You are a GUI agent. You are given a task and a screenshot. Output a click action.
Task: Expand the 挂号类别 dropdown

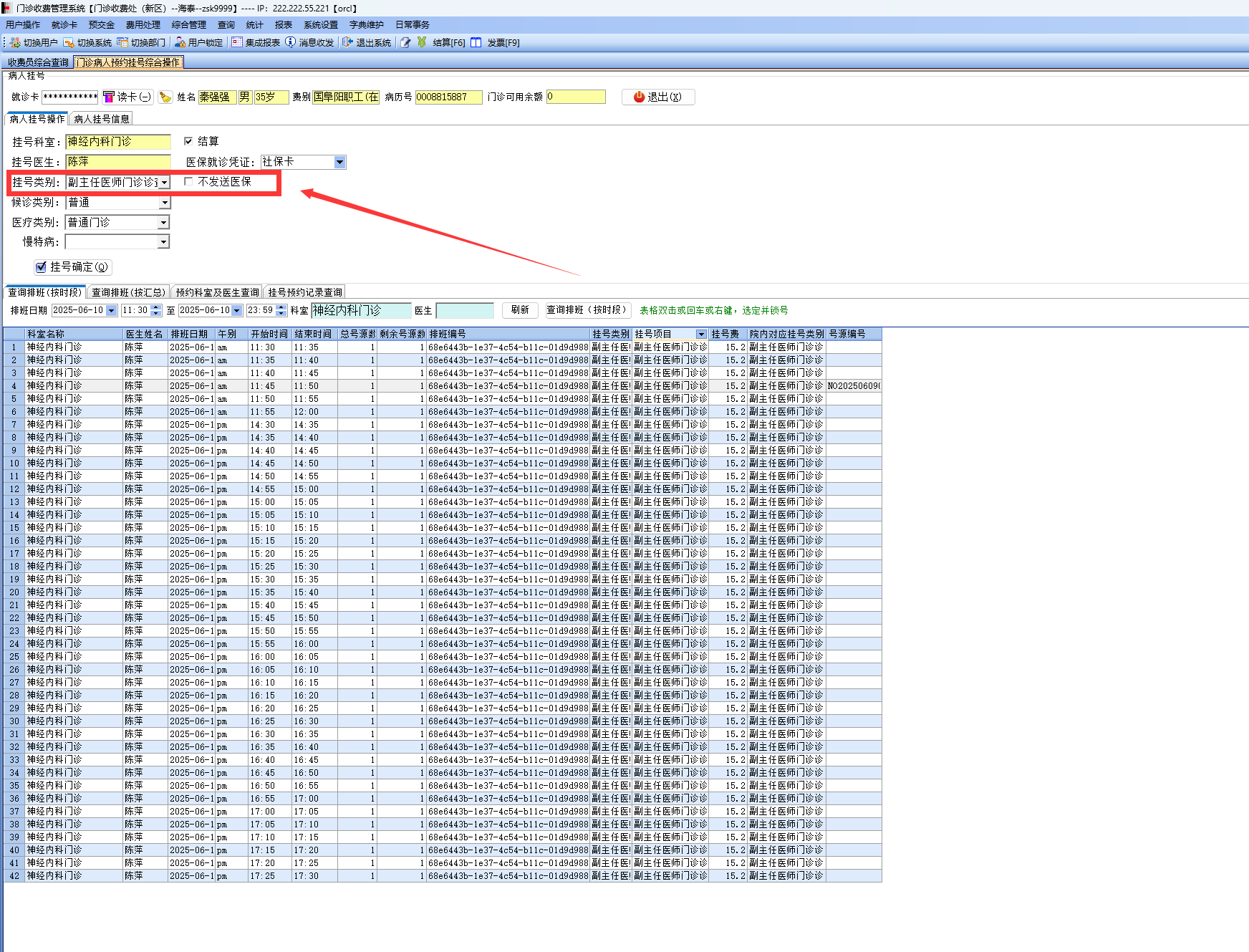pyautogui.click(x=164, y=183)
